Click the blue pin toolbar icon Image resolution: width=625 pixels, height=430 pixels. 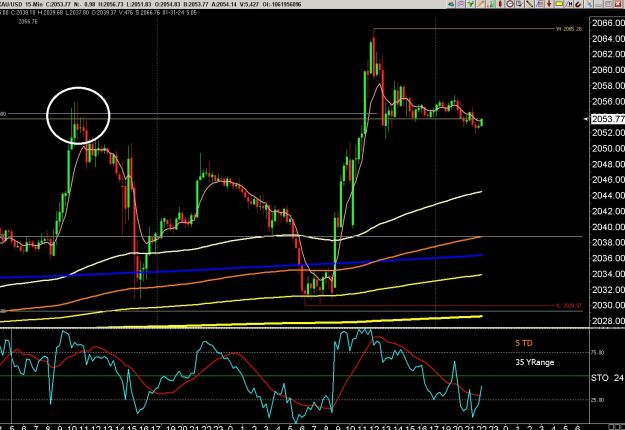pos(589,4)
